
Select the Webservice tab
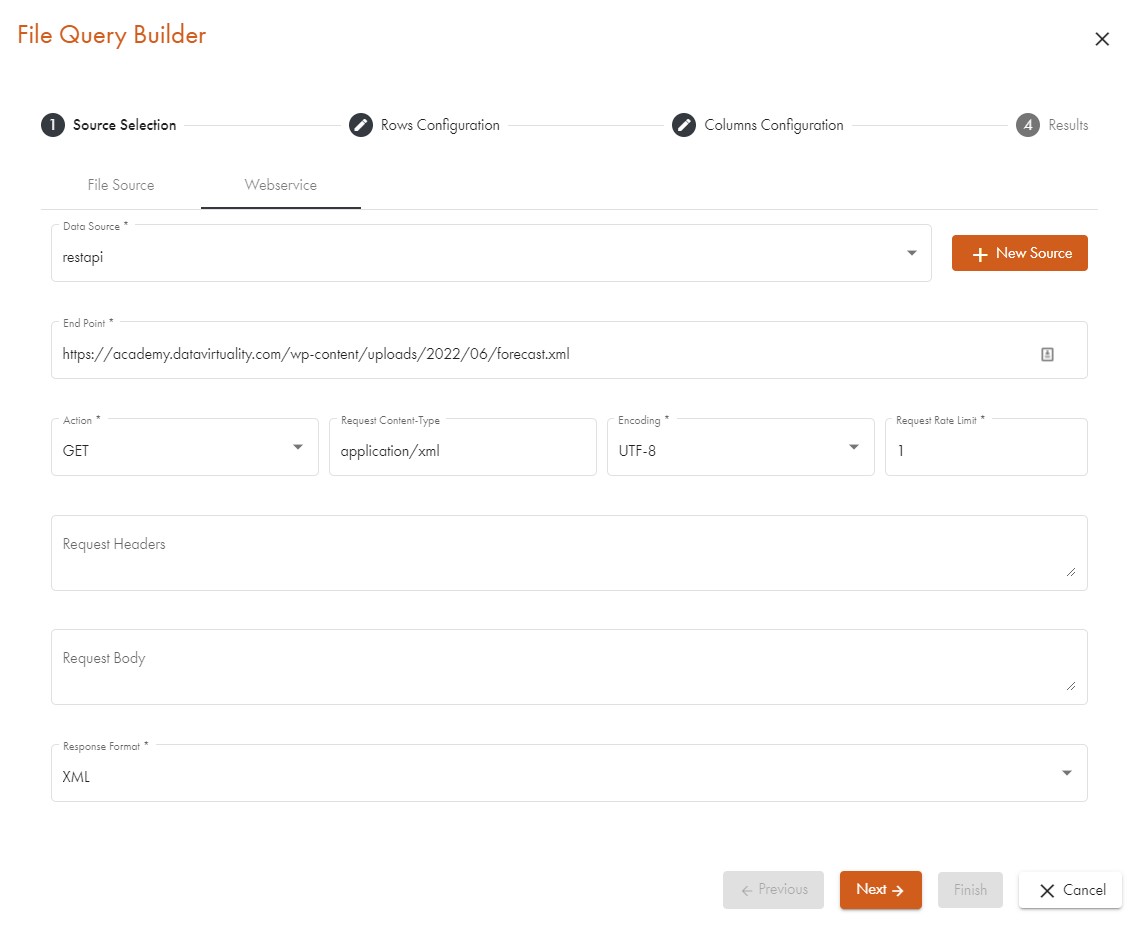point(280,185)
